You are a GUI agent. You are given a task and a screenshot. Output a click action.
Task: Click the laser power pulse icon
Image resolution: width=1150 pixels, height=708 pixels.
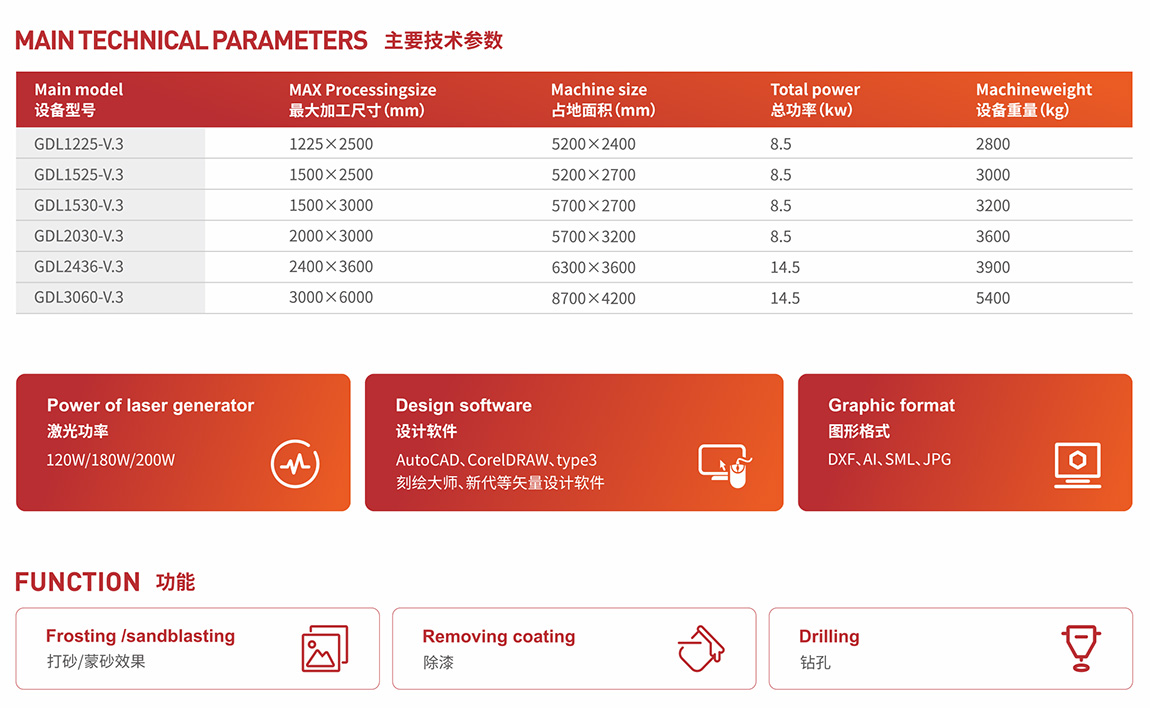295,464
